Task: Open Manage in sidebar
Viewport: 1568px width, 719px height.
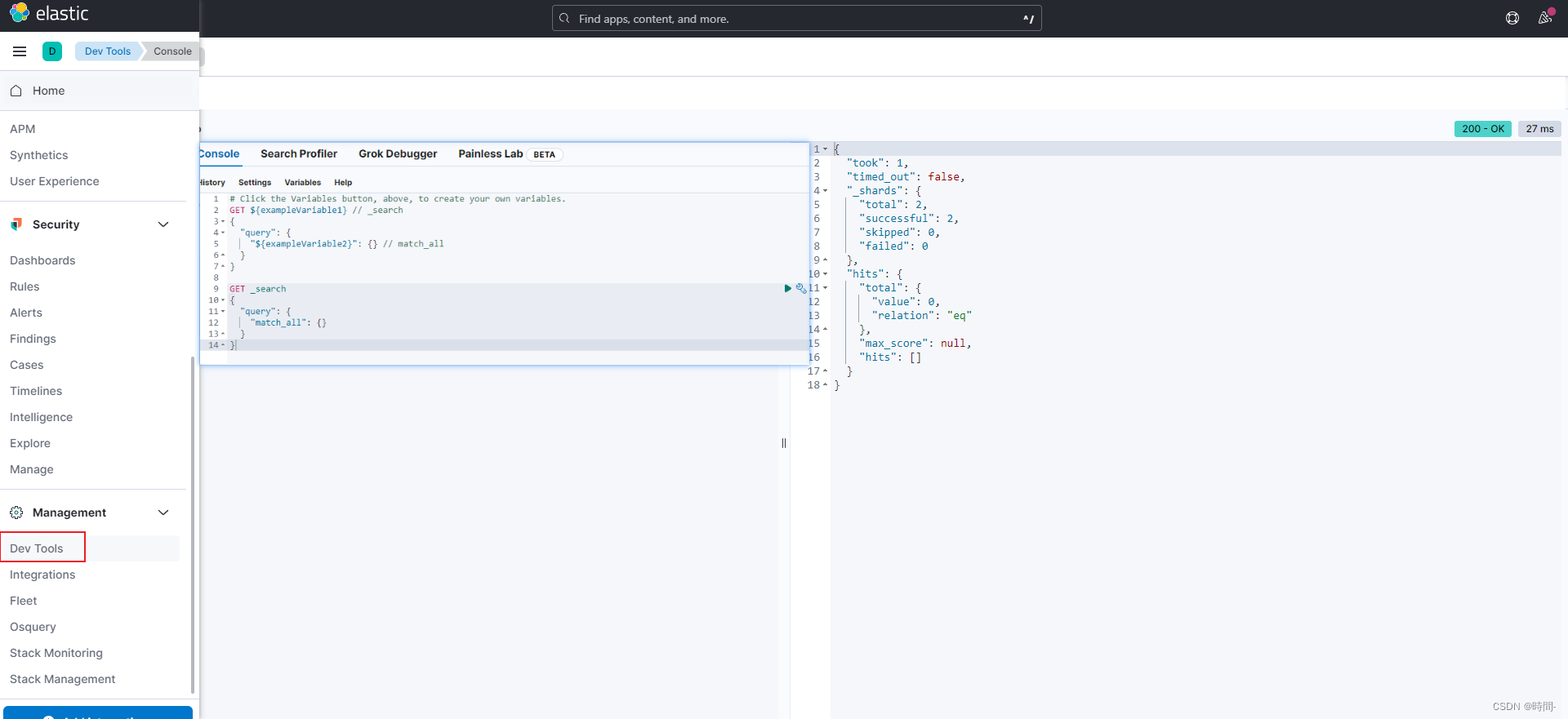Action: click(x=31, y=469)
